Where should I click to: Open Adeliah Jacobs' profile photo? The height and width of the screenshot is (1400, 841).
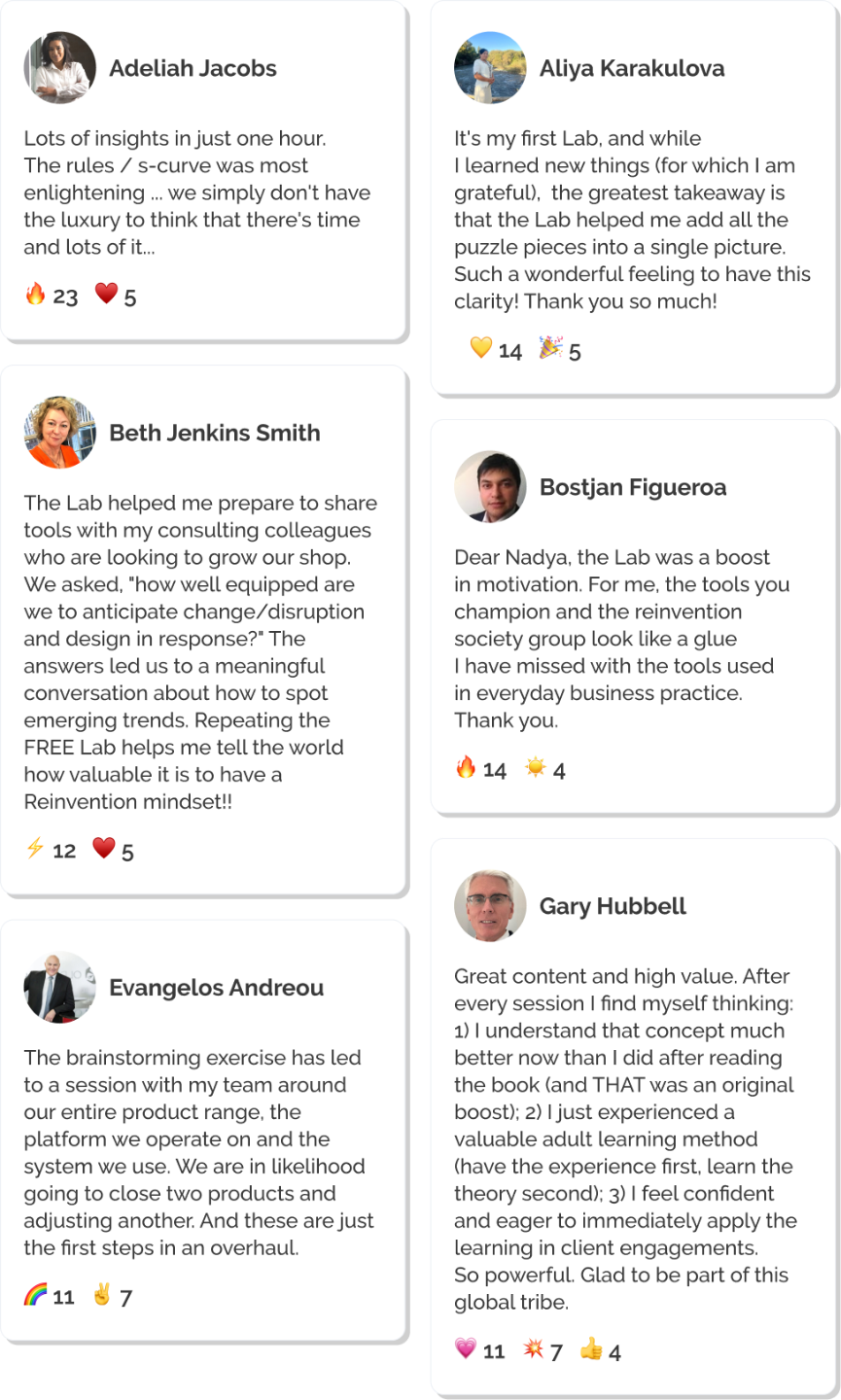click(x=60, y=68)
